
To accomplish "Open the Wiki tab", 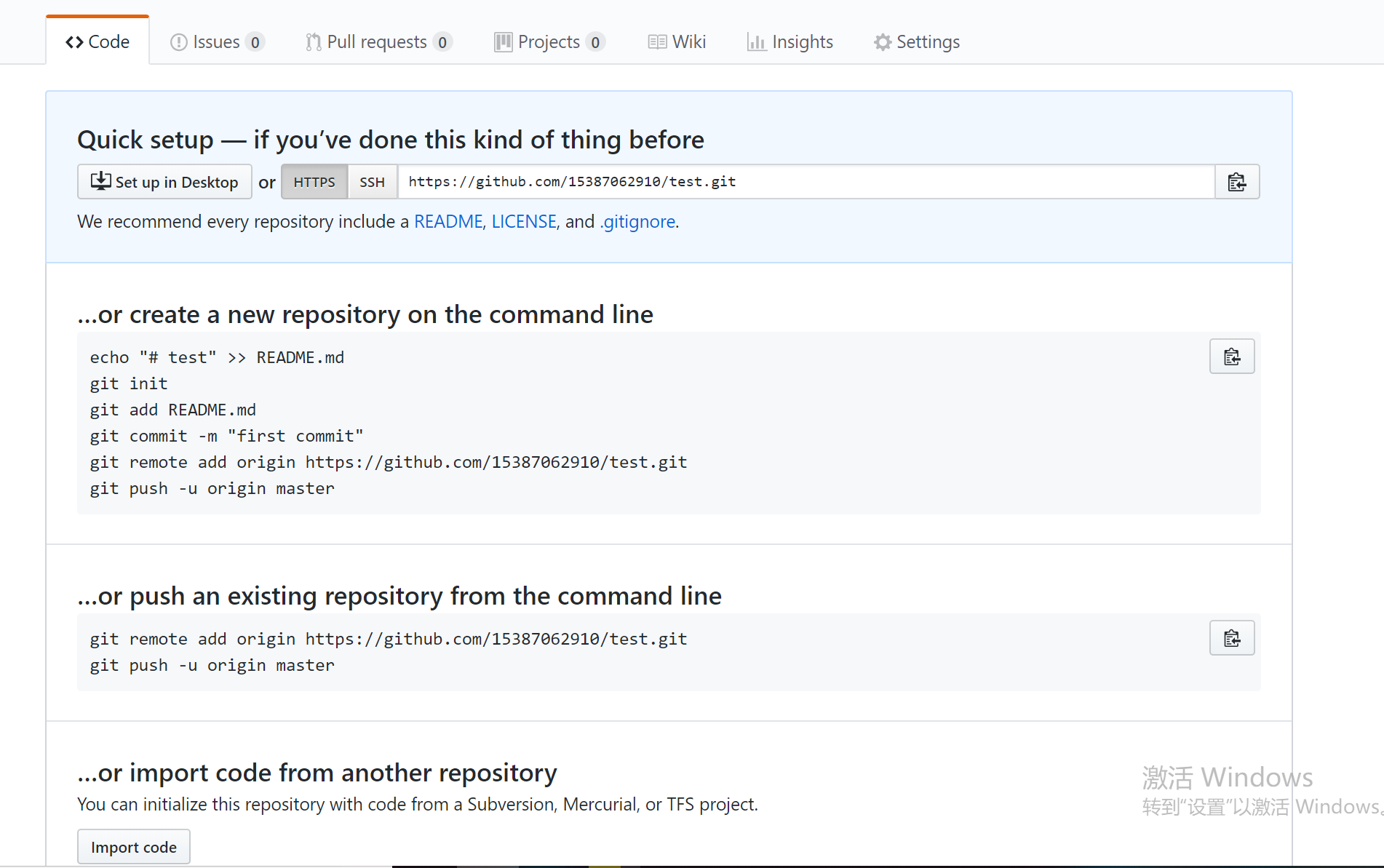I will tap(677, 41).
